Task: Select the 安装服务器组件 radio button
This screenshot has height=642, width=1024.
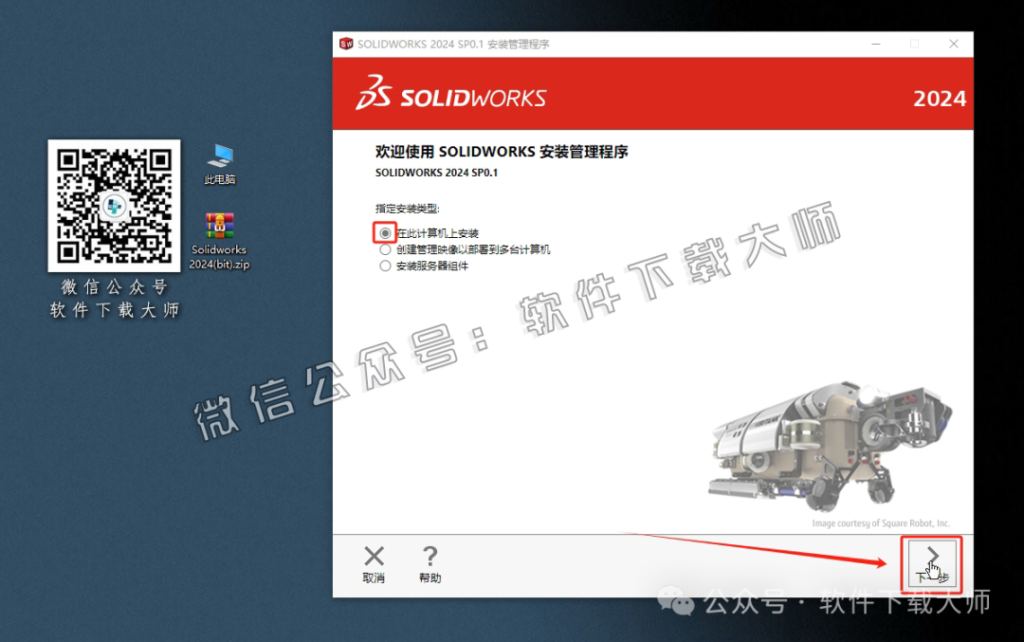Action: [x=385, y=265]
